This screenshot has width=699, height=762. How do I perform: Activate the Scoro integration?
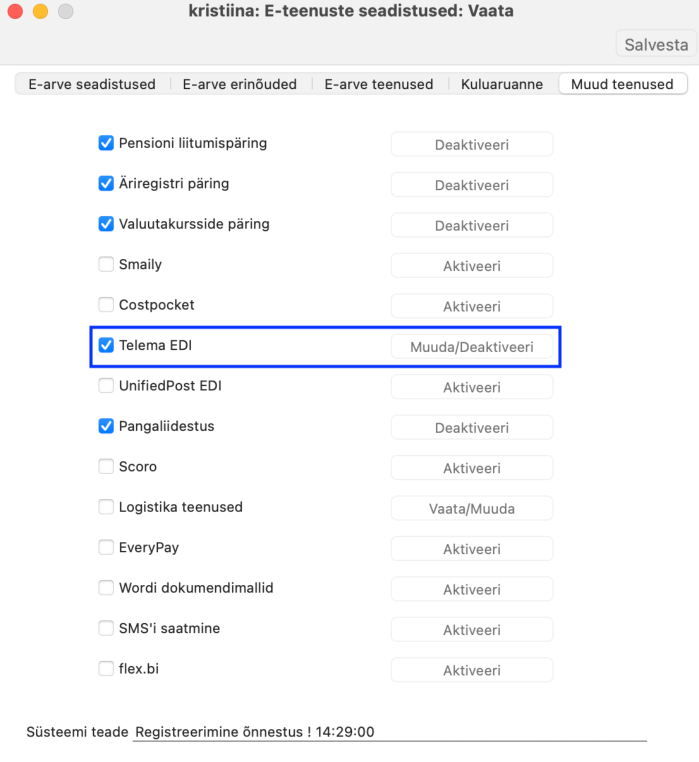point(472,468)
